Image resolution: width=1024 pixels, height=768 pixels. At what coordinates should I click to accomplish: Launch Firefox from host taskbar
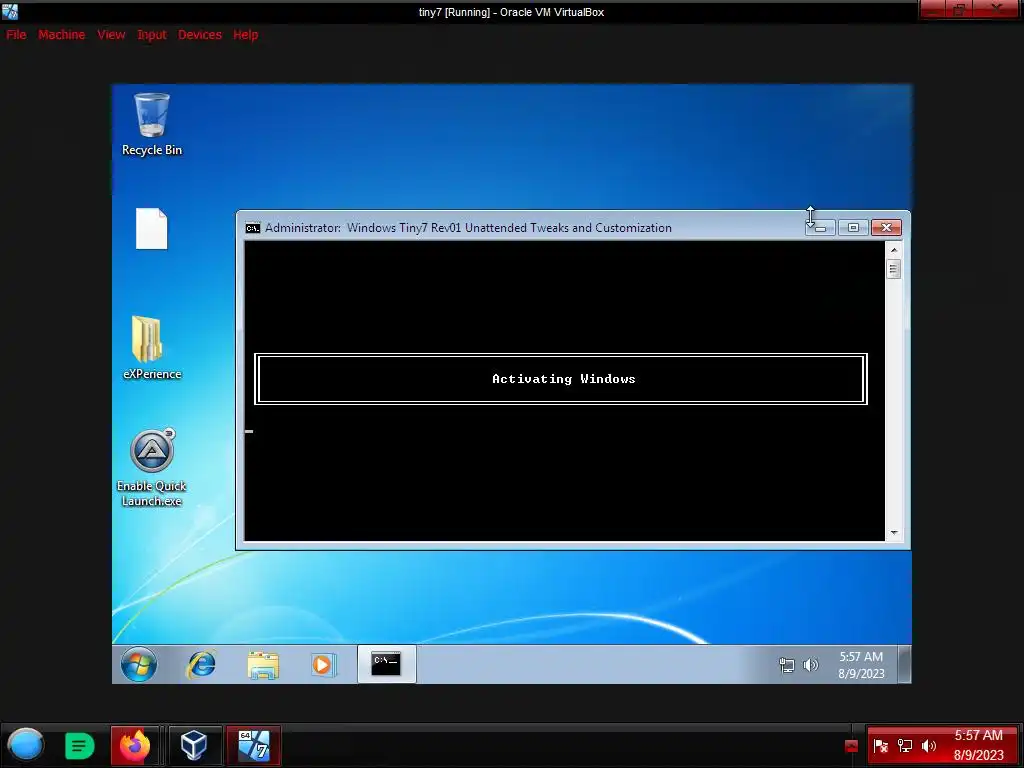[135, 745]
